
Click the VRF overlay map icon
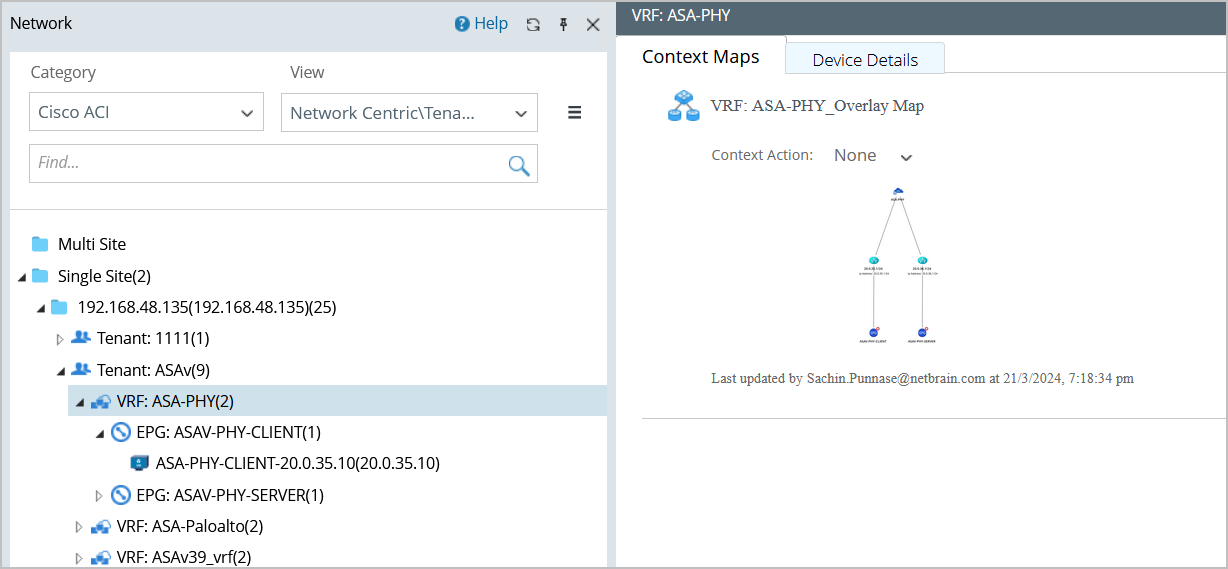click(684, 106)
